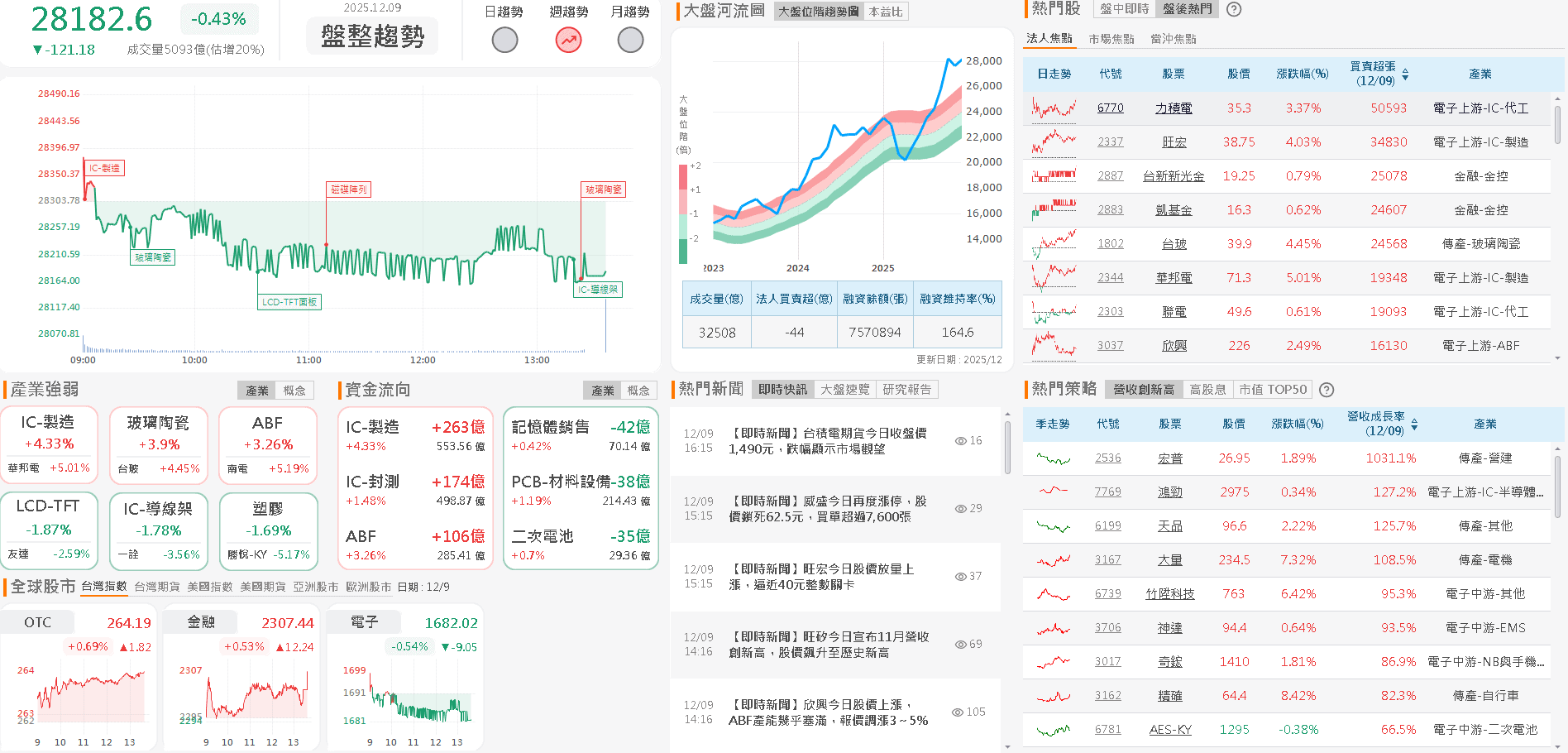Select the 日趨勢 indicator circle
This screenshot has height=753, width=1568.
point(504,40)
